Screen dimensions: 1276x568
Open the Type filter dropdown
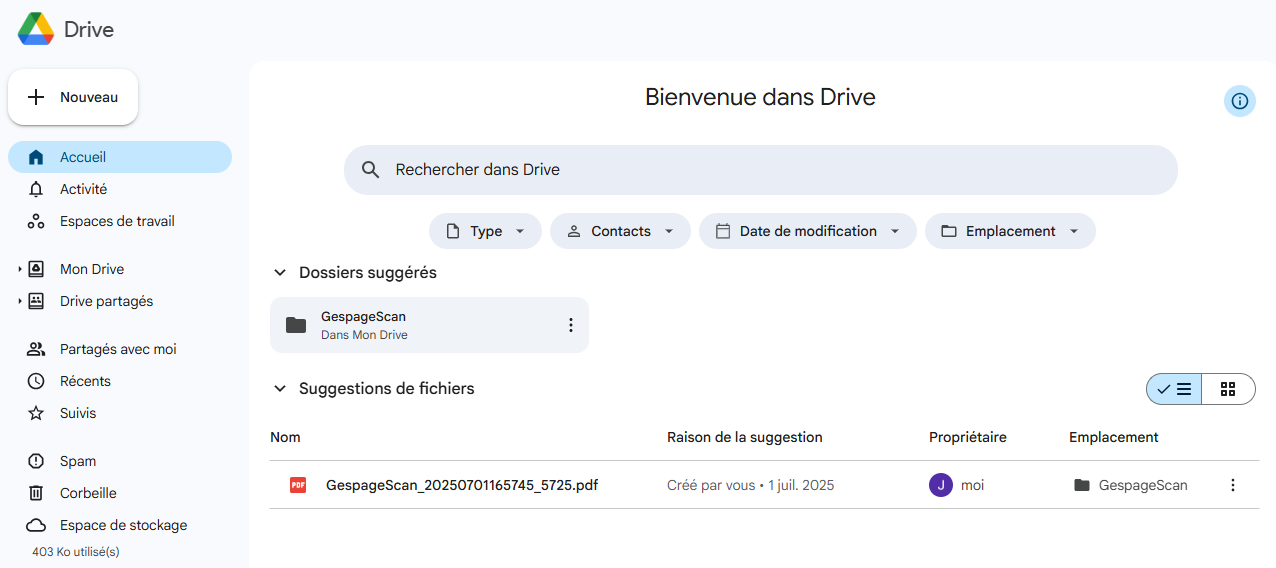point(485,231)
